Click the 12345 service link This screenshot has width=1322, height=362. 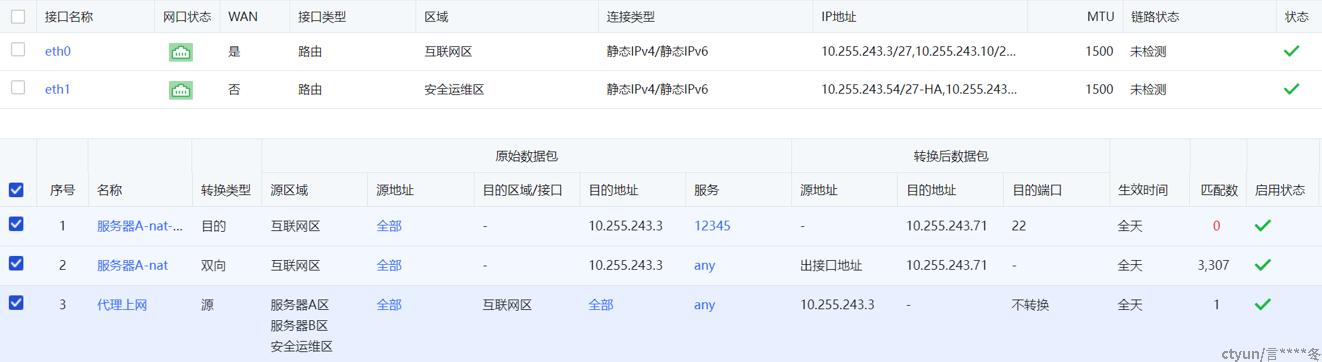click(x=712, y=226)
